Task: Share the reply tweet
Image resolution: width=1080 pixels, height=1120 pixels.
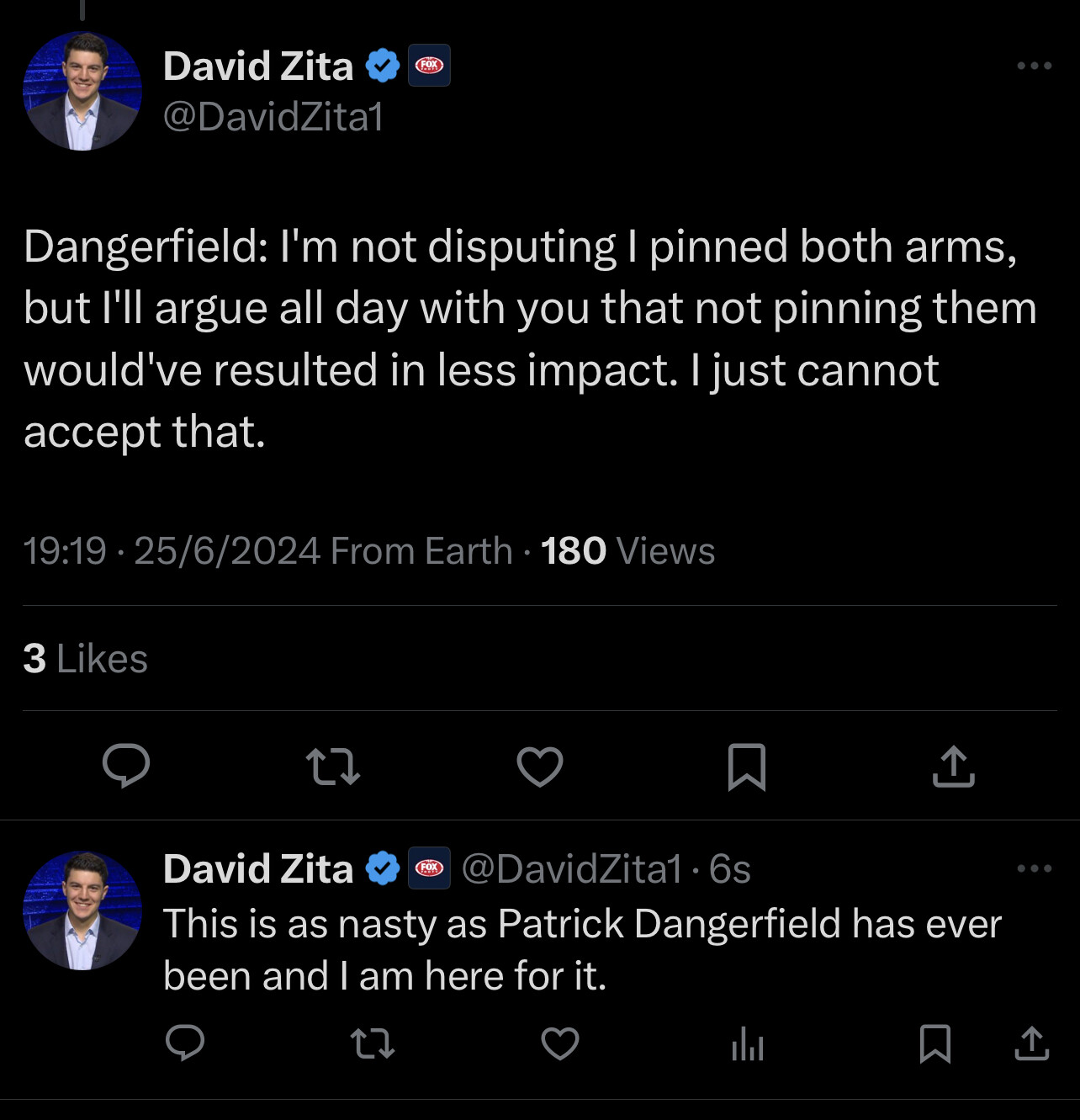Action: point(1032,1043)
